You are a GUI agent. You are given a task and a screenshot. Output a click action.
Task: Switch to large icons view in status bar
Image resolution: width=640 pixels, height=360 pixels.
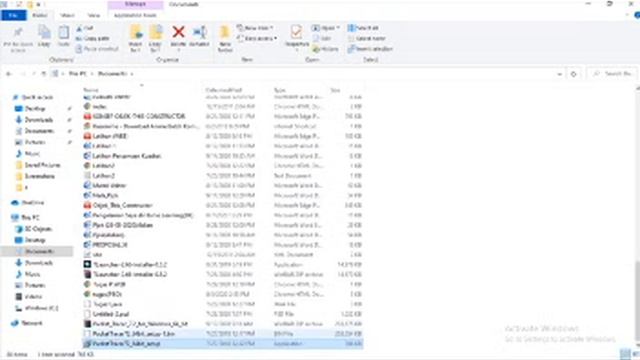pyautogui.click(x=637, y=354)
